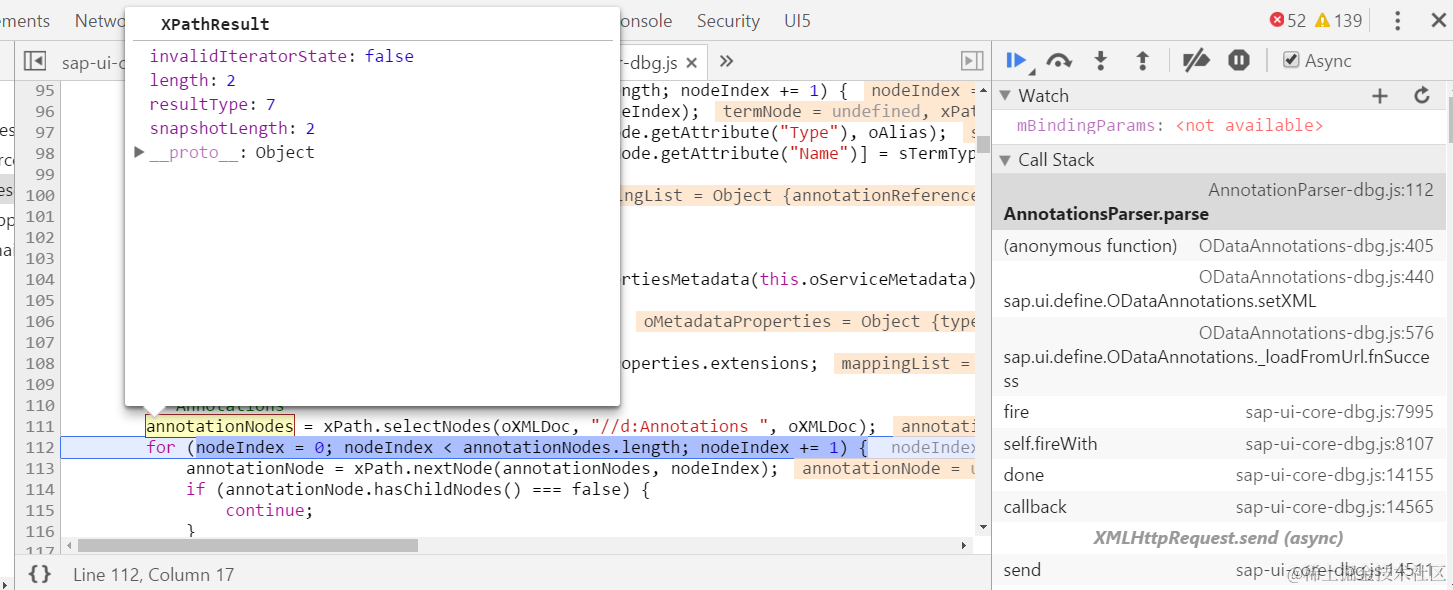Open the DevTools more options menu
This screenshot has width=1453, height=590.
coord(1398,21)
